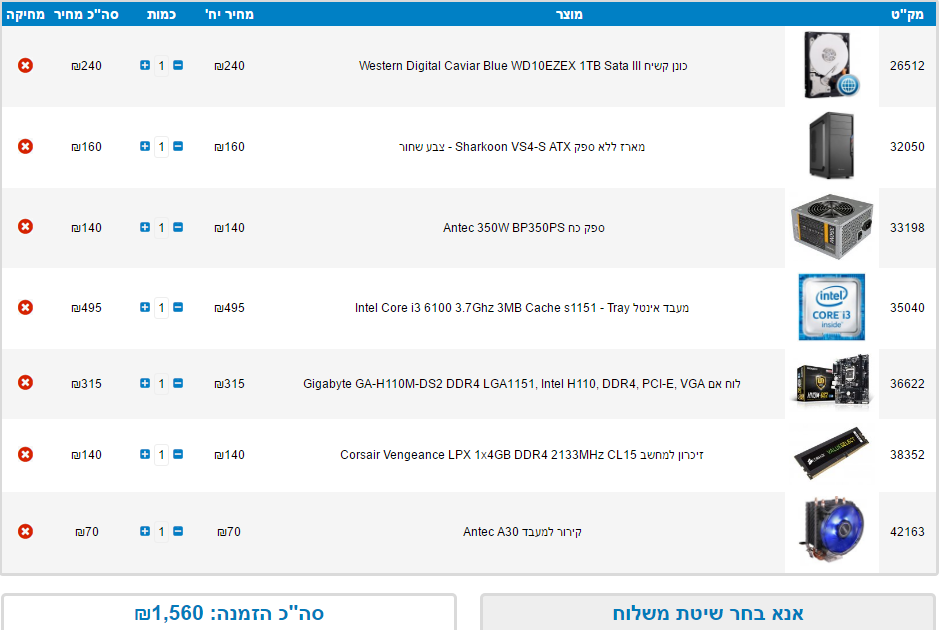This screenshot has width=942, height=630.
Task: Add one more Antec 350W power supply
Action: coord(145,227)
